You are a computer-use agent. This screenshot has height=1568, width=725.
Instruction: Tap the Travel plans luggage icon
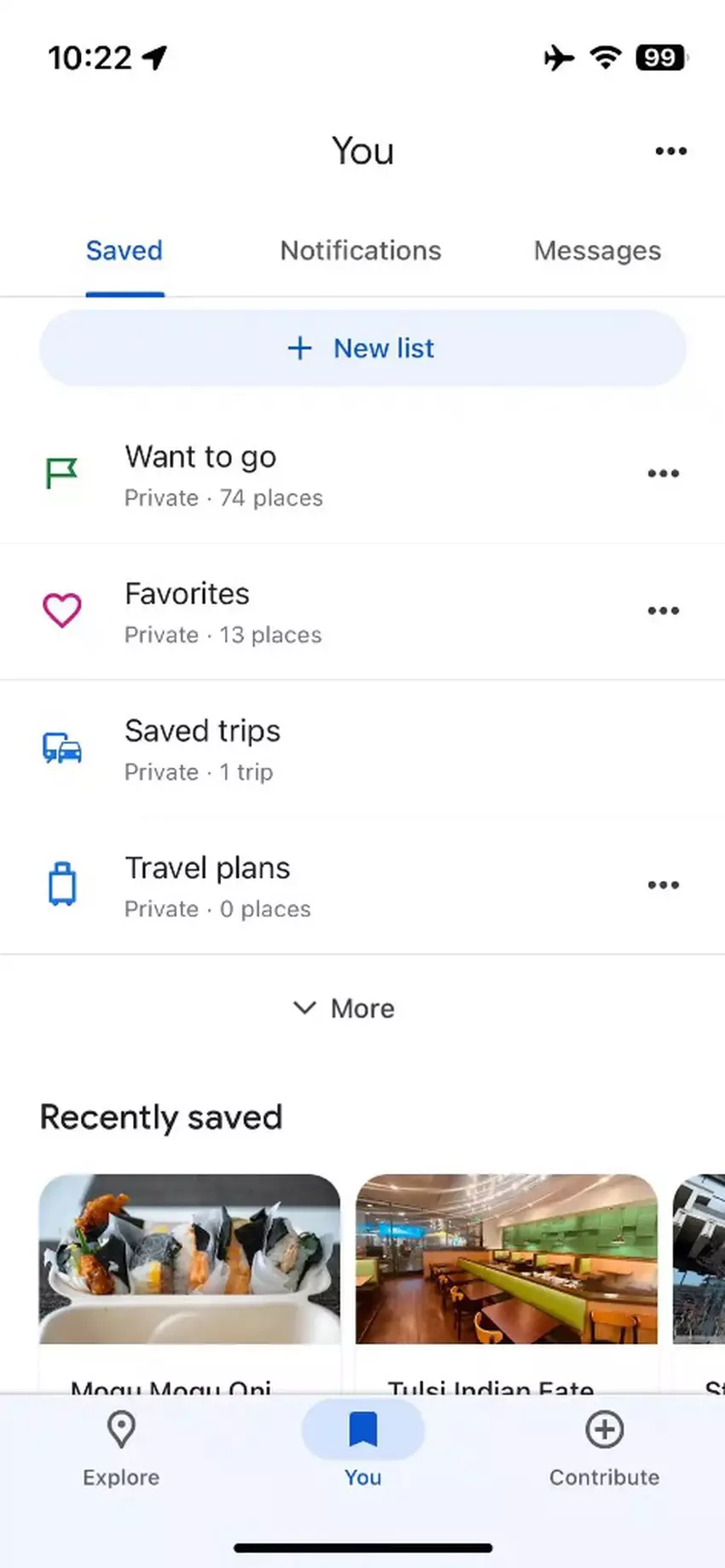click(x=62, y=884)
